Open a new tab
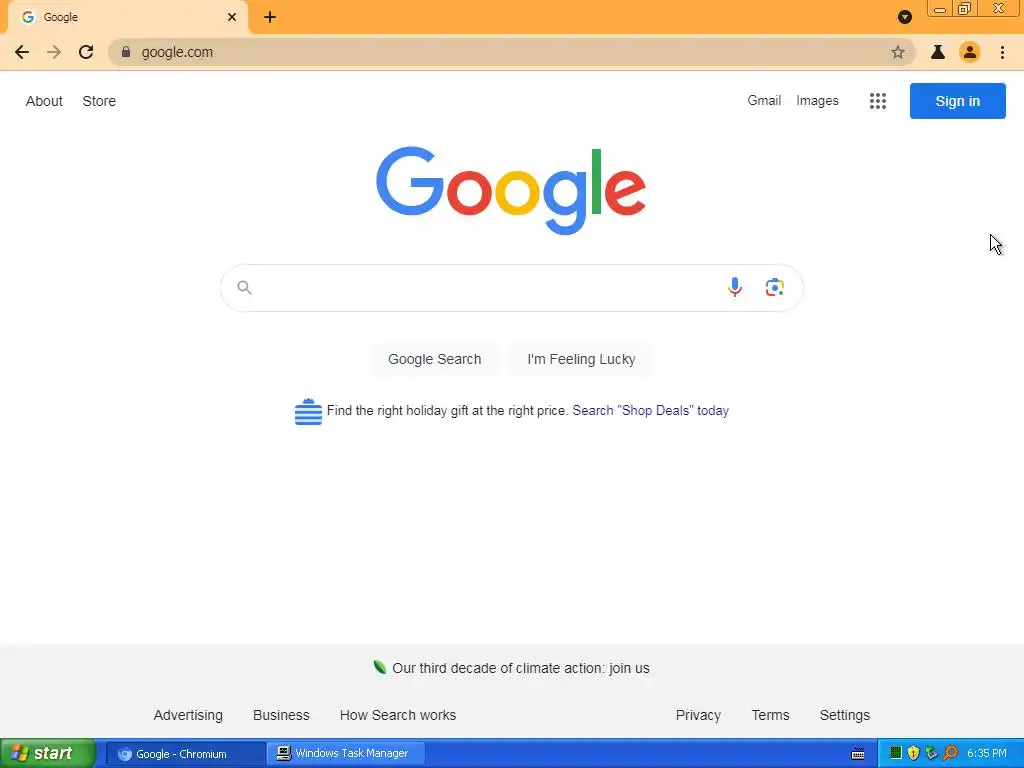Screen dimensions: 1024x768 coord(270,17)
